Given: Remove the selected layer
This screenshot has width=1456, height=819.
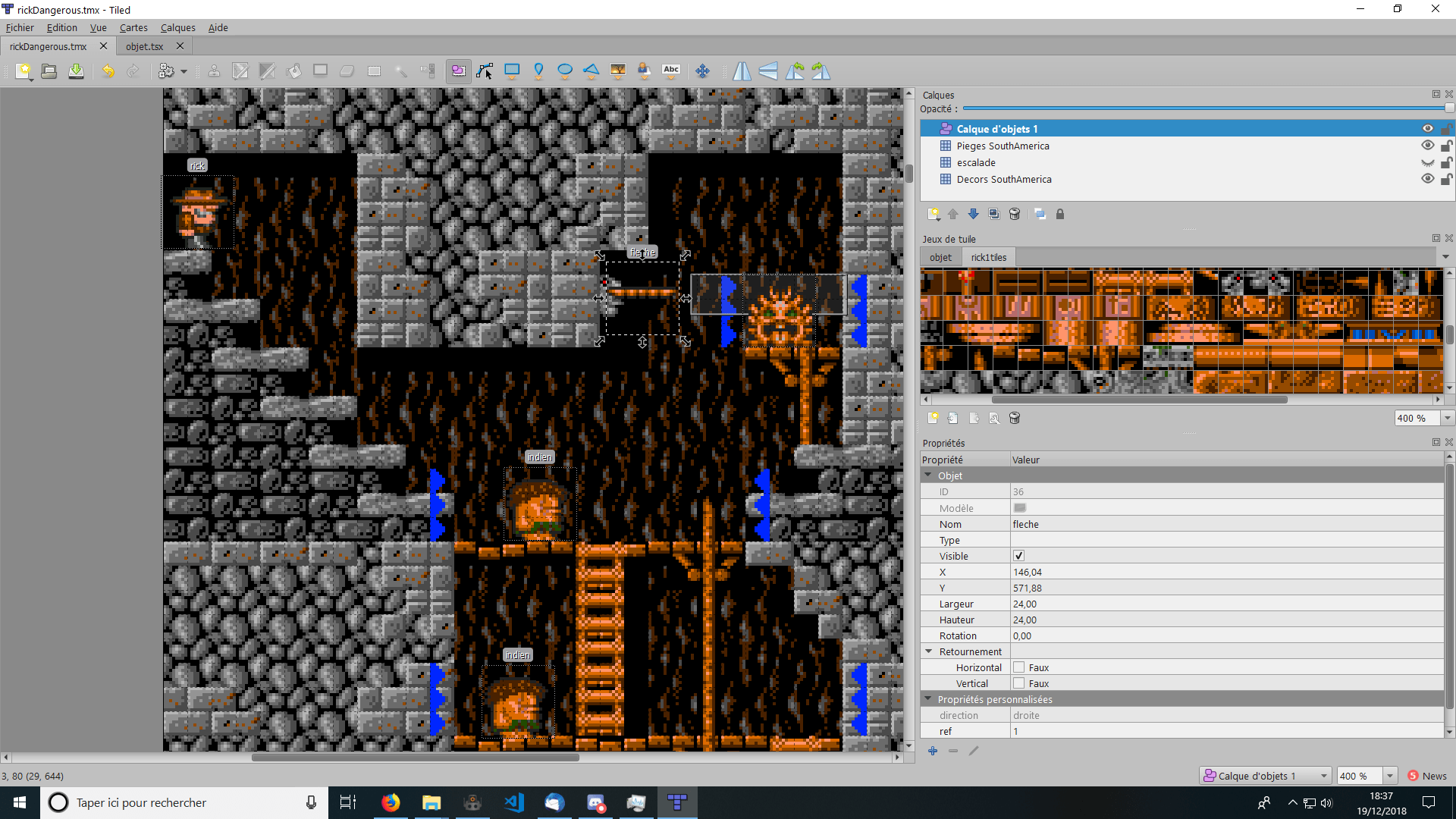Looking at the screenshot, I should [1015, 215].
